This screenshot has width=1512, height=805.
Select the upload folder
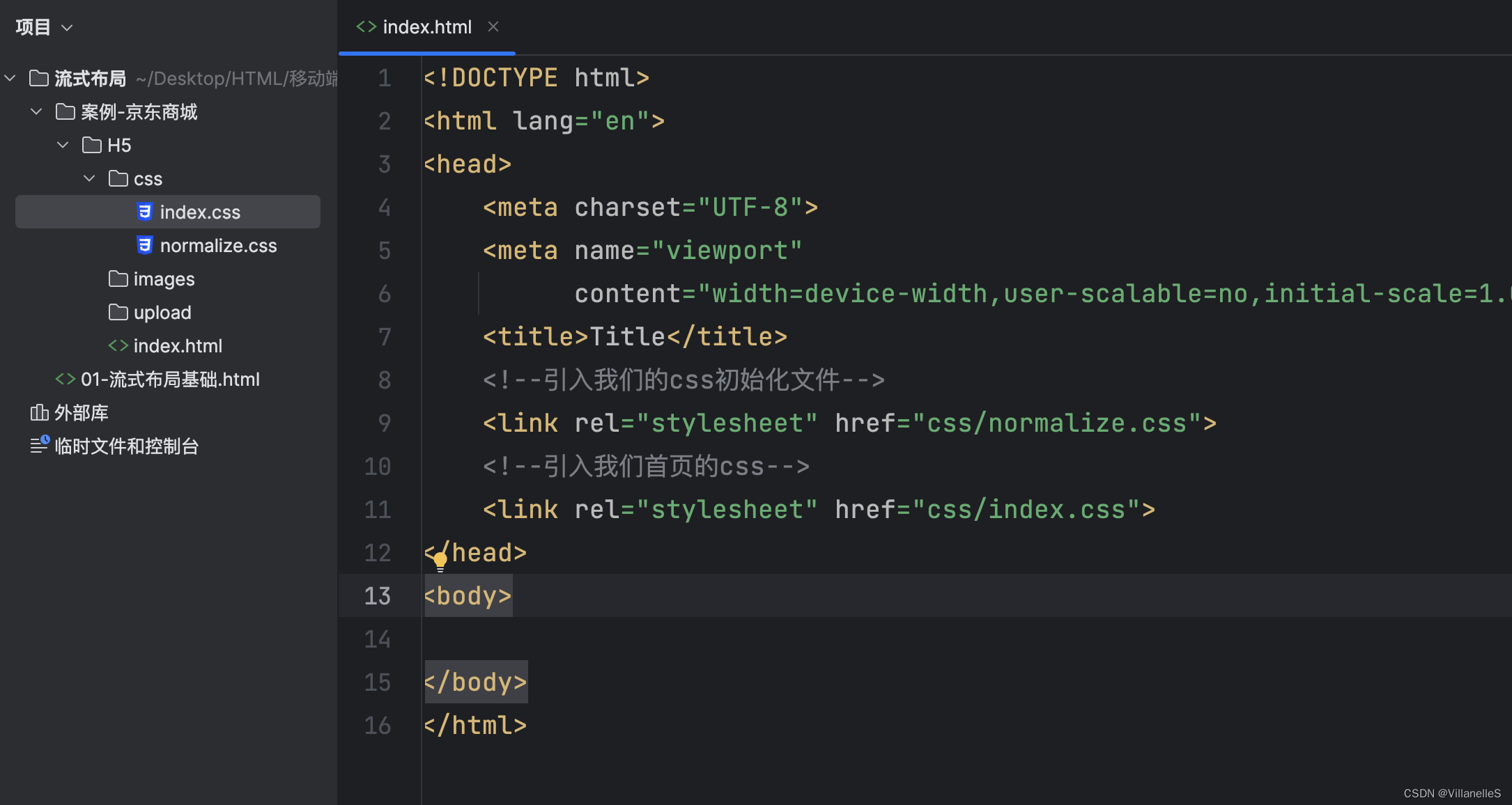[x=162, y=312]
